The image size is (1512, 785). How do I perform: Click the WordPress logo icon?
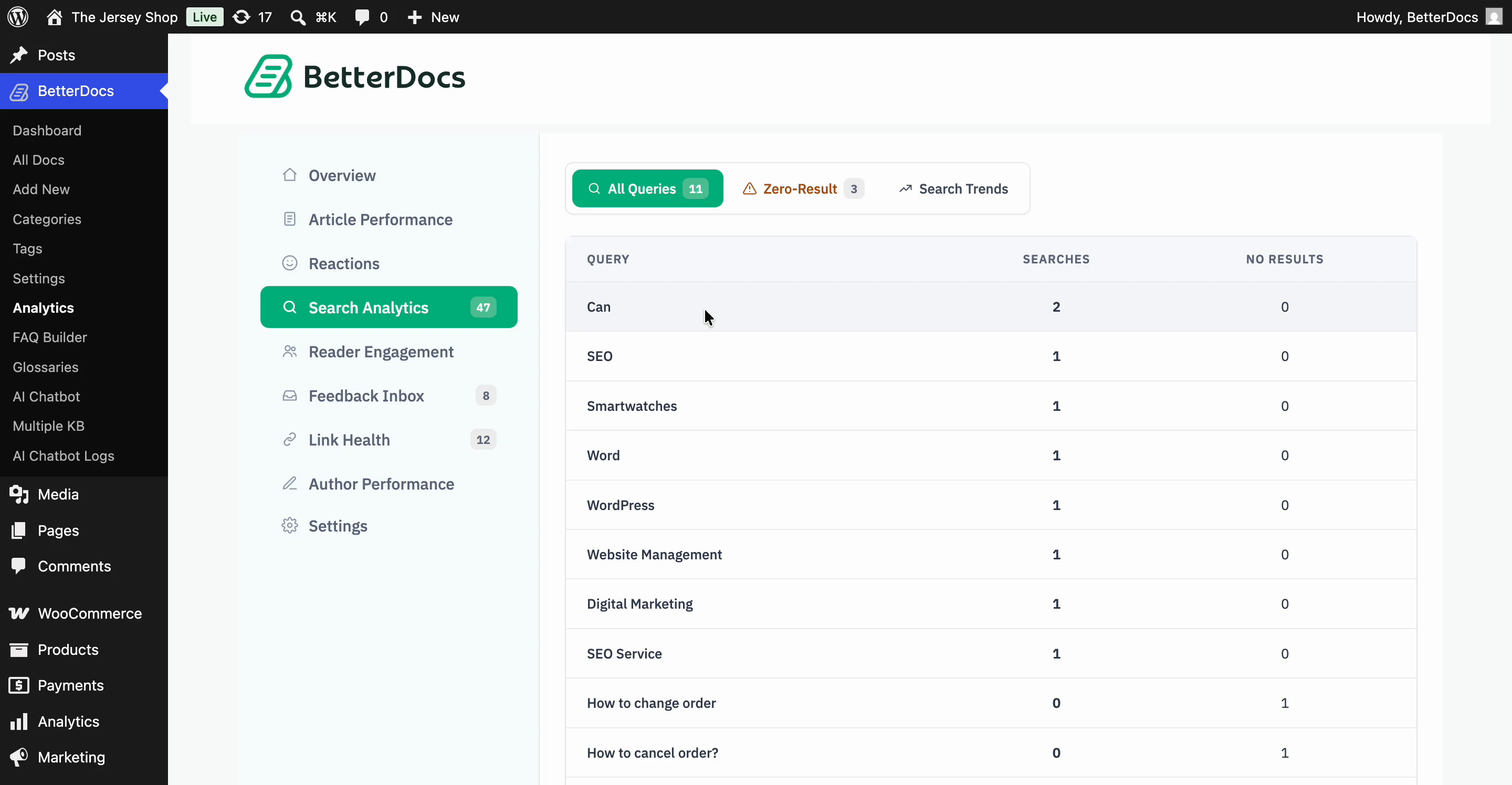click(18, 17)
